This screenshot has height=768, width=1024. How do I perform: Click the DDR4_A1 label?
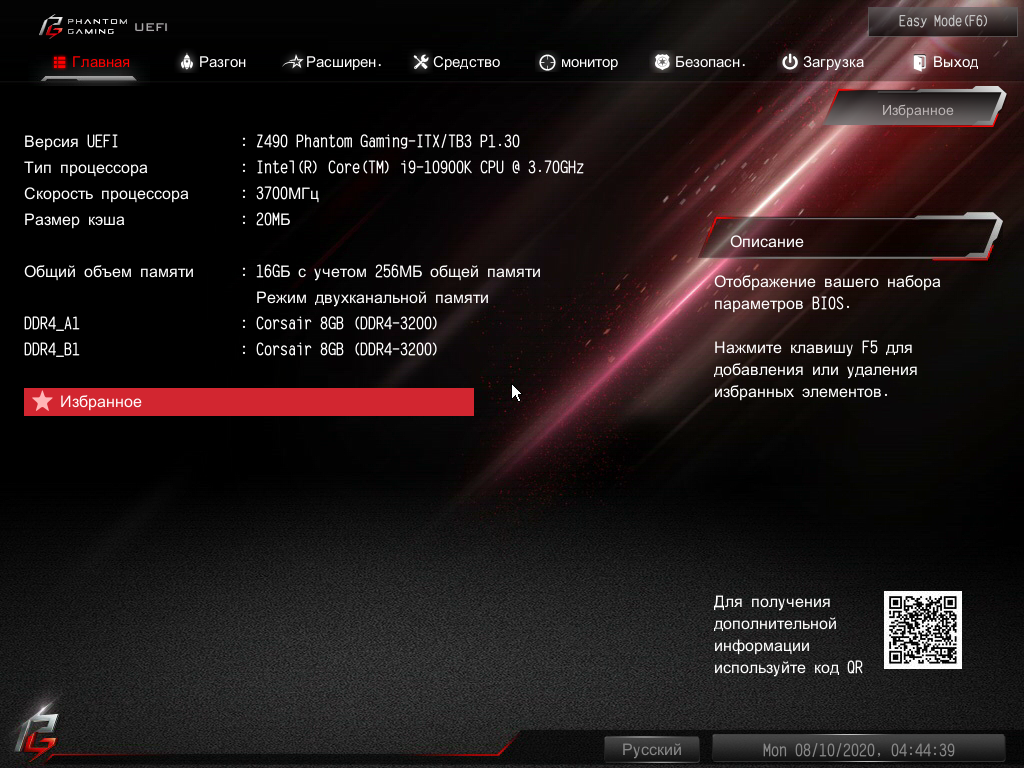pos(52,324)
